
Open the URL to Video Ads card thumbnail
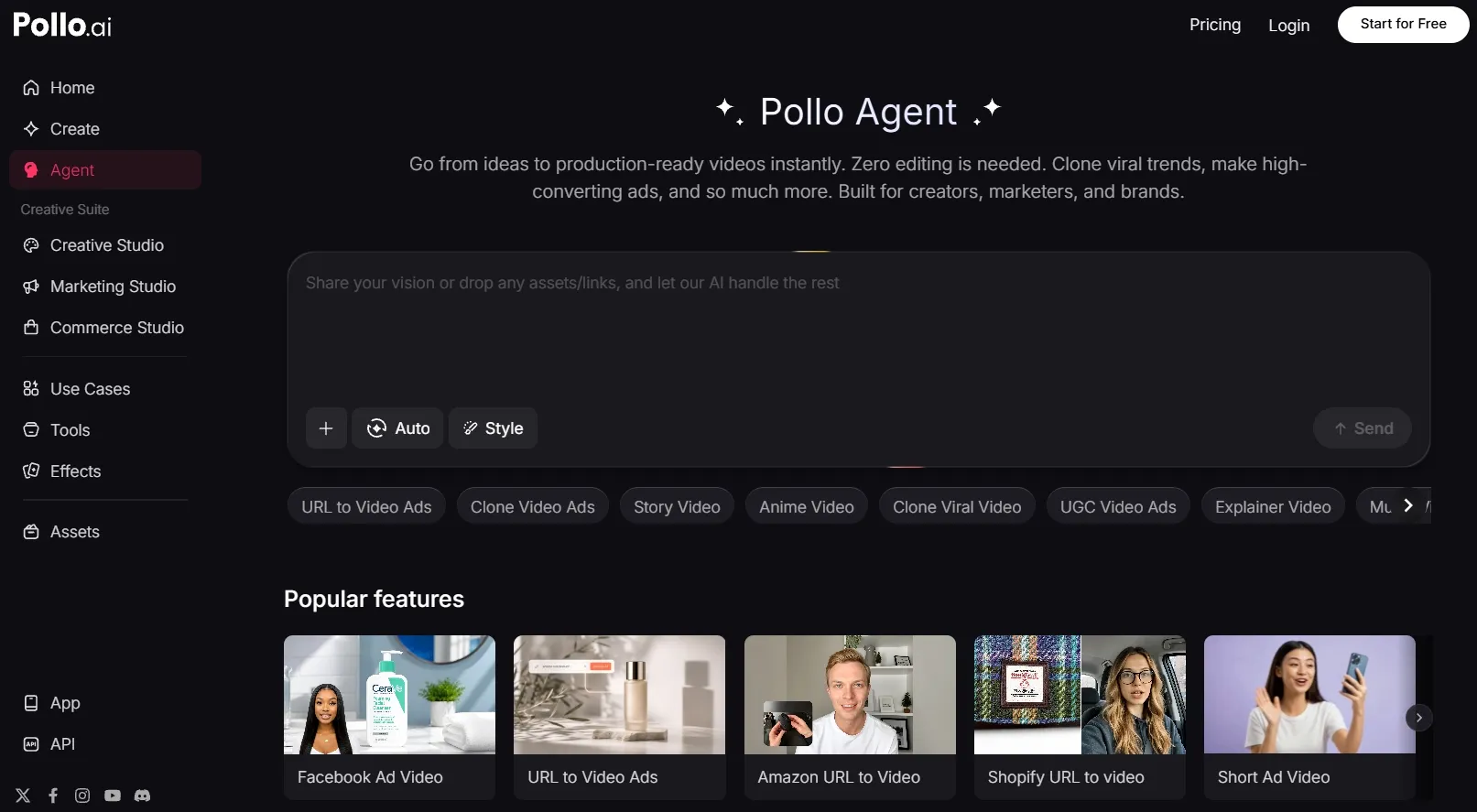(x=619, y=695)
